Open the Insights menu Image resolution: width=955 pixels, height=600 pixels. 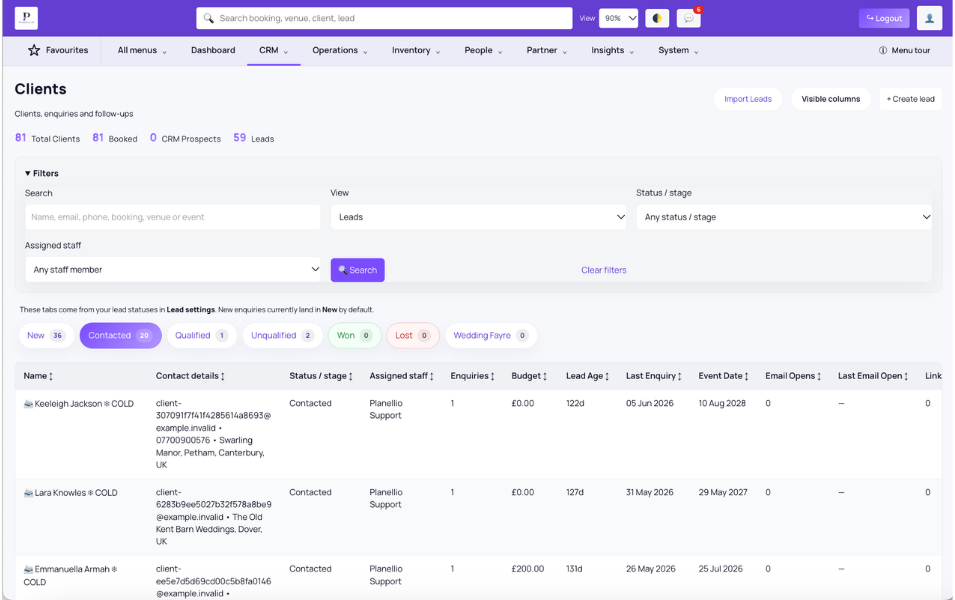point(612,51)
